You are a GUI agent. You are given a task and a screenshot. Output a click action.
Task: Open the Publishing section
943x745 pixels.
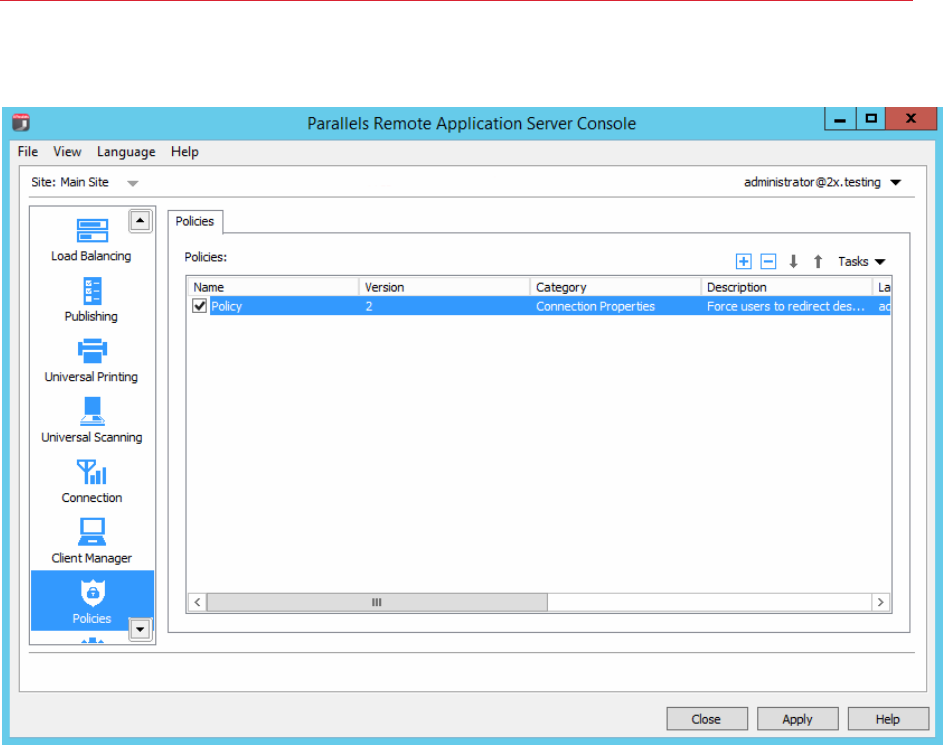click(91, 300)
